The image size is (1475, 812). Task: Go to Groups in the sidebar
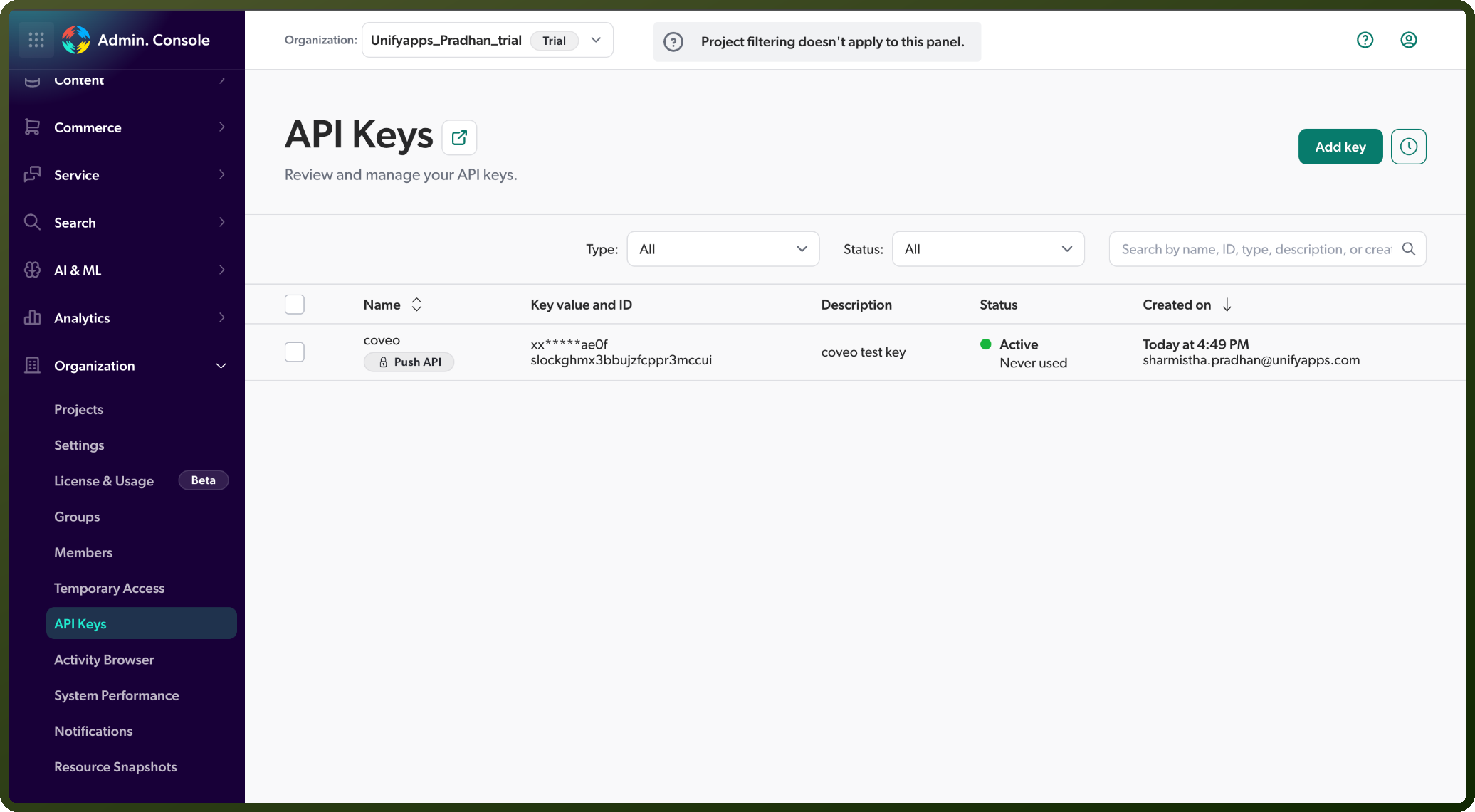coord(77,517)
